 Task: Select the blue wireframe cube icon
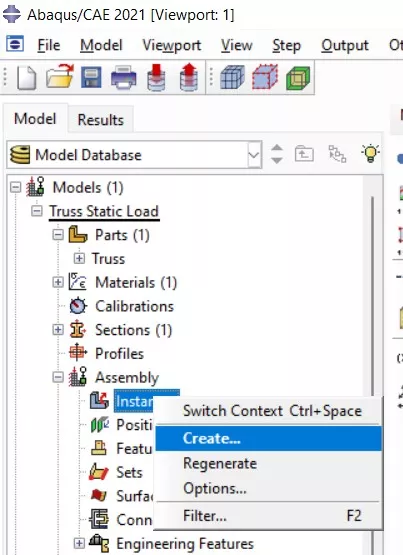tap(232, 77)
